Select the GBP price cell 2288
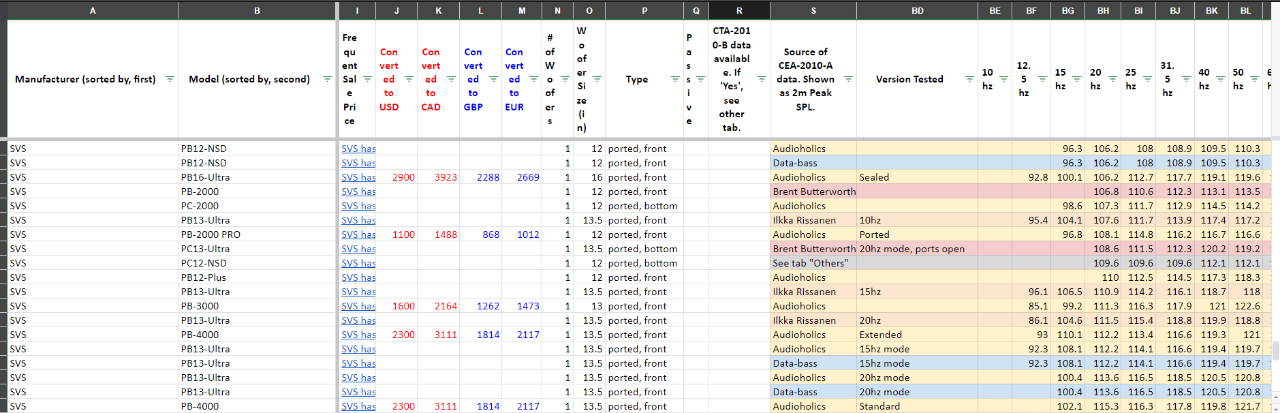 (x=481, y=177)
